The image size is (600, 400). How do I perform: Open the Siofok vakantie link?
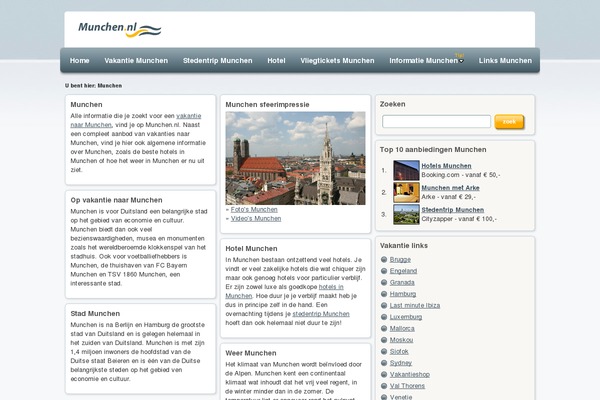(x=399, y=351)
